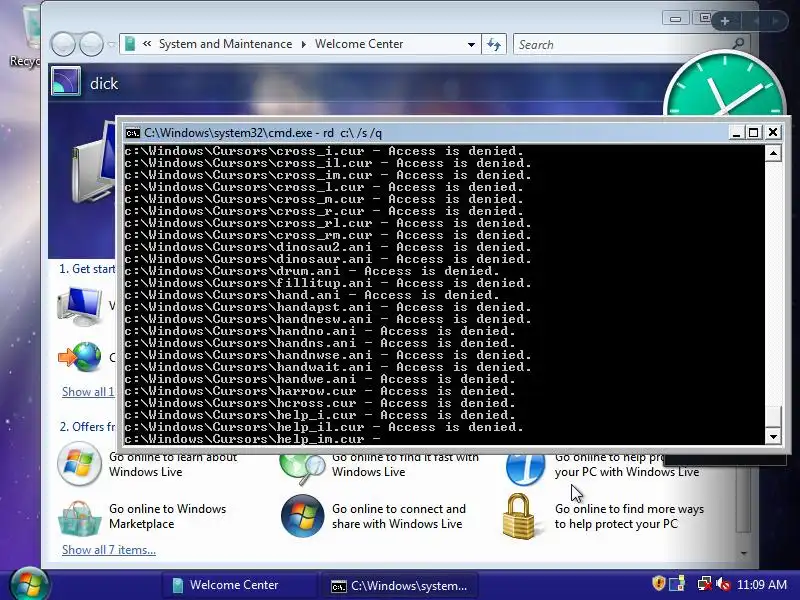Open Go online to learn about Windows Live
The image size is (800, 600).
click(173, 464)
